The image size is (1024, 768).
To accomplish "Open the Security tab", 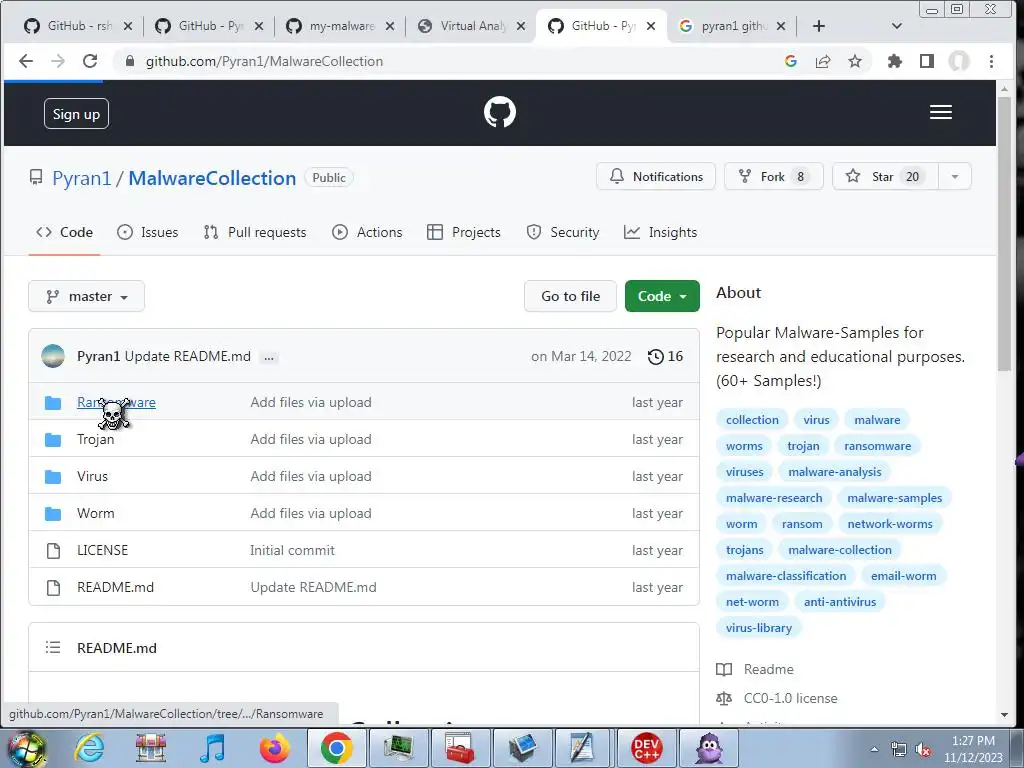I will [x=563, y=232].
